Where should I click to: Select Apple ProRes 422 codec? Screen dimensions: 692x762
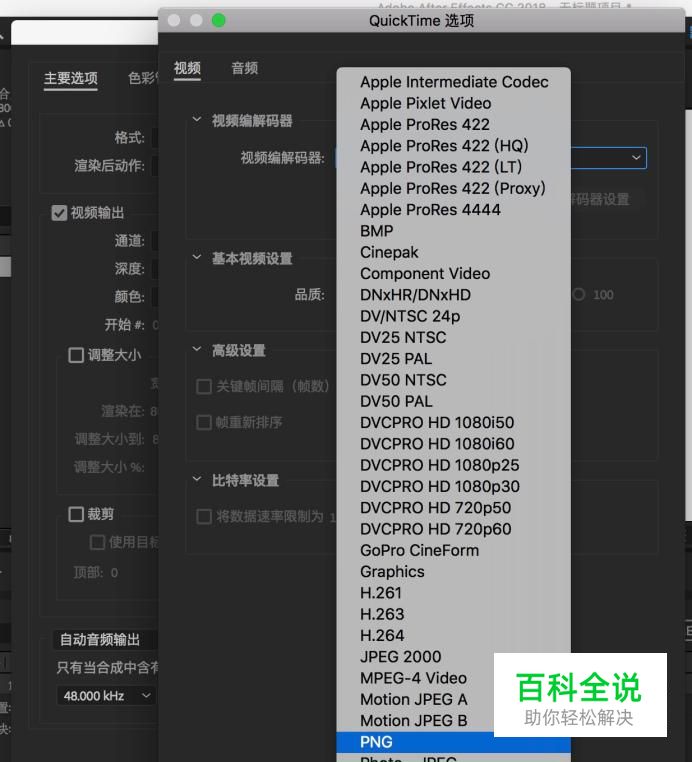(453, 124)
